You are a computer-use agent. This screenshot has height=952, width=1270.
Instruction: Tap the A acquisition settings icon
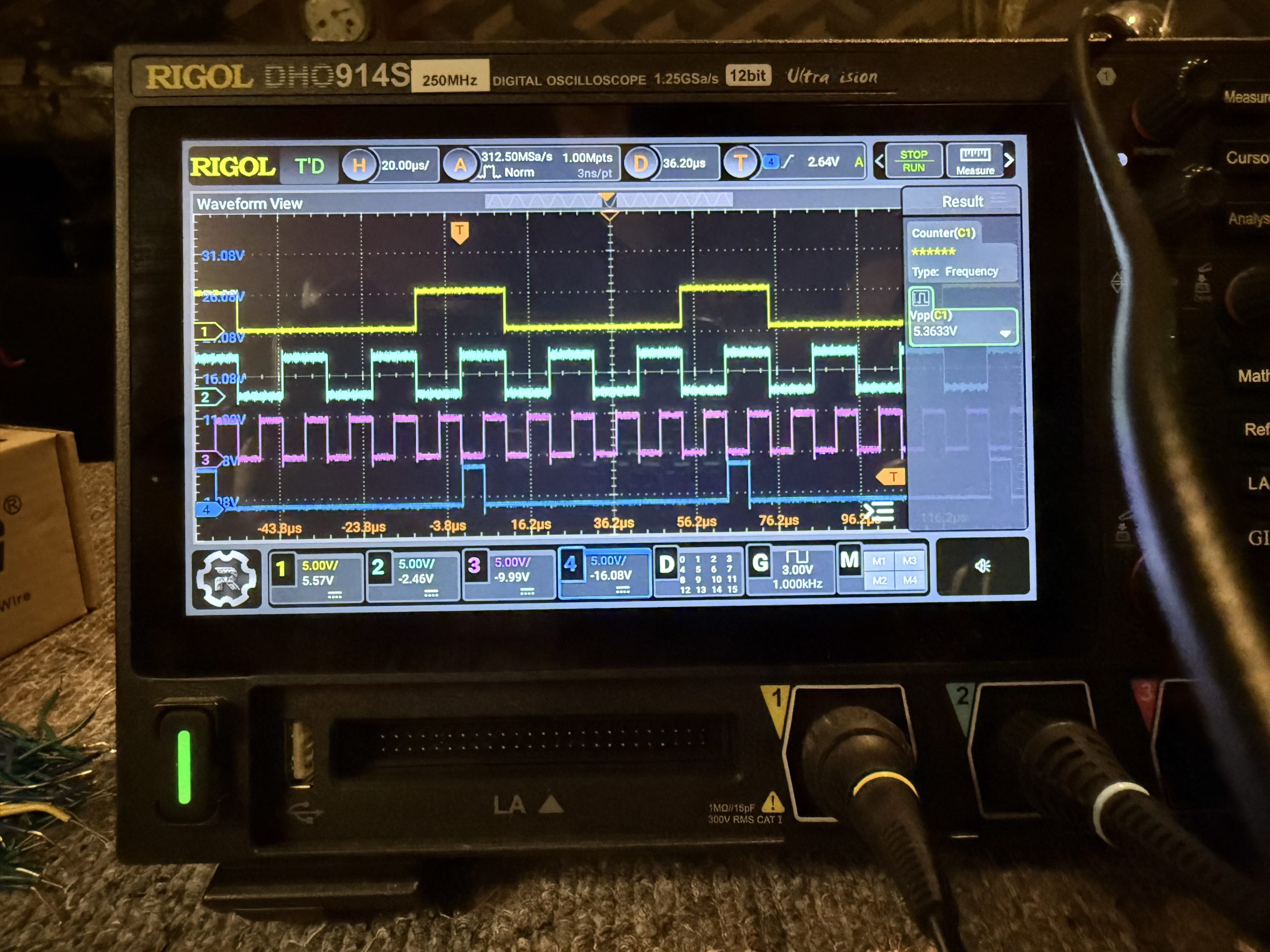pyautogui.click(x=460, y=165)
